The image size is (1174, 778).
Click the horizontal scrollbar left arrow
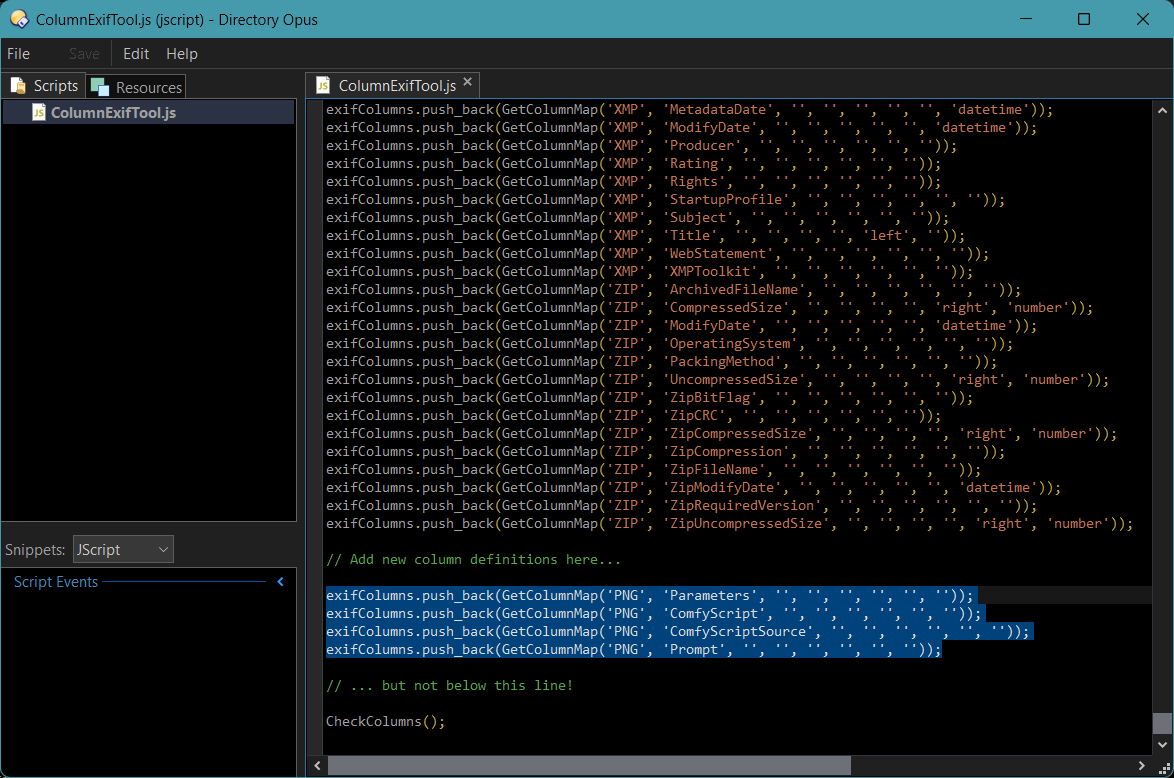317,766
